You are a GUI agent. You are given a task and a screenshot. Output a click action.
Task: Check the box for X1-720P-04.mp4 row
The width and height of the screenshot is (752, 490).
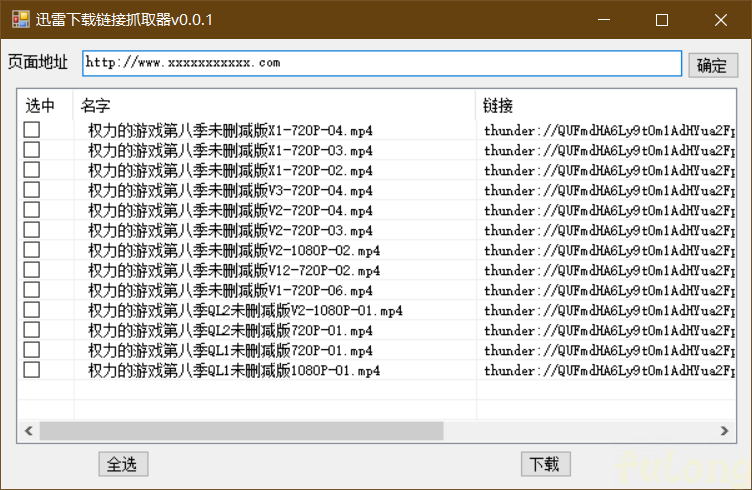pyautogui.click(x=32, y=130)
